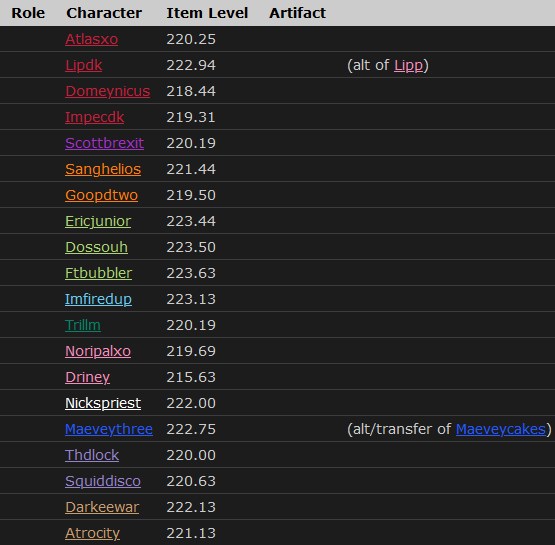Follow the Maeveycakes transfer link

pos(501,429)
